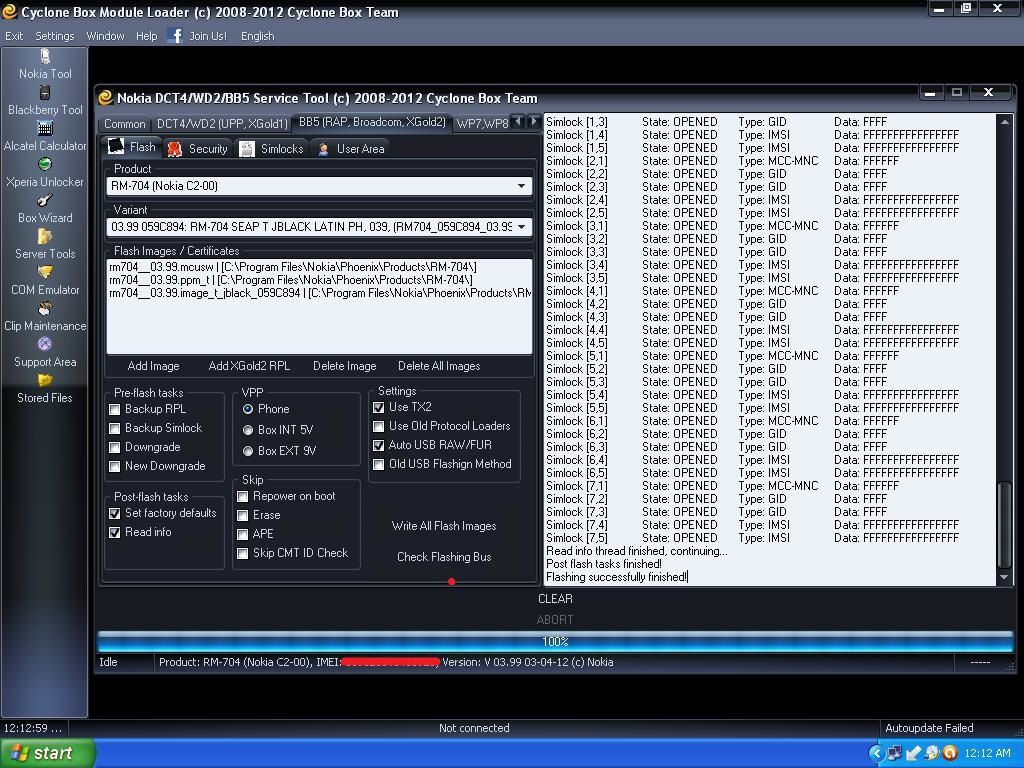Click the Windows start button
1024x768 pixels.
click(48, 754)
